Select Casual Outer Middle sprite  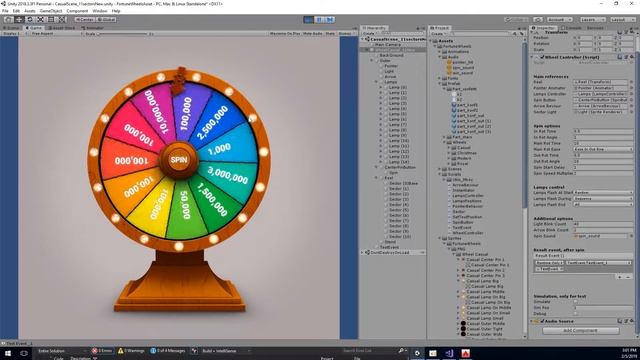pos(485,324)
